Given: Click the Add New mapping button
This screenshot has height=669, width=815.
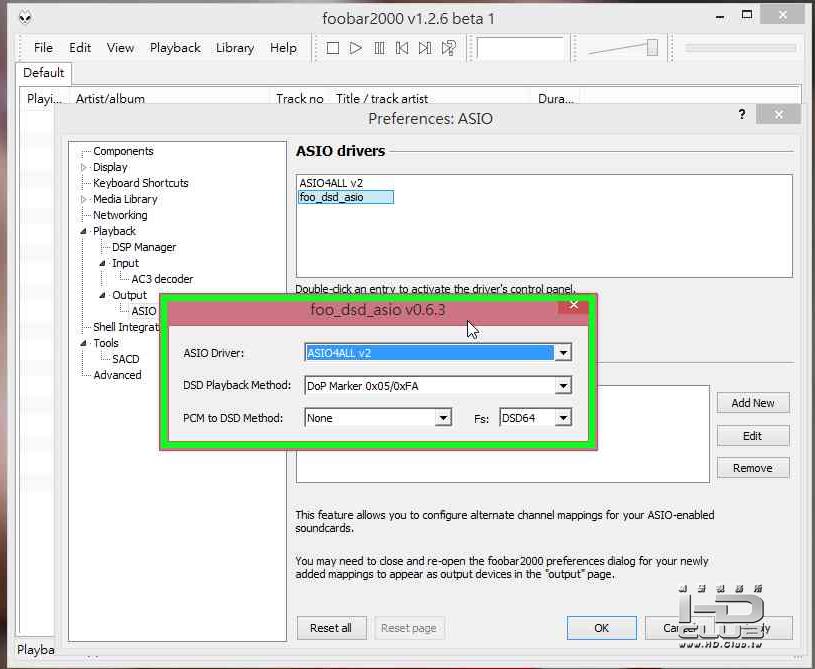Looking at the screenshot, I should pos(753,403).
